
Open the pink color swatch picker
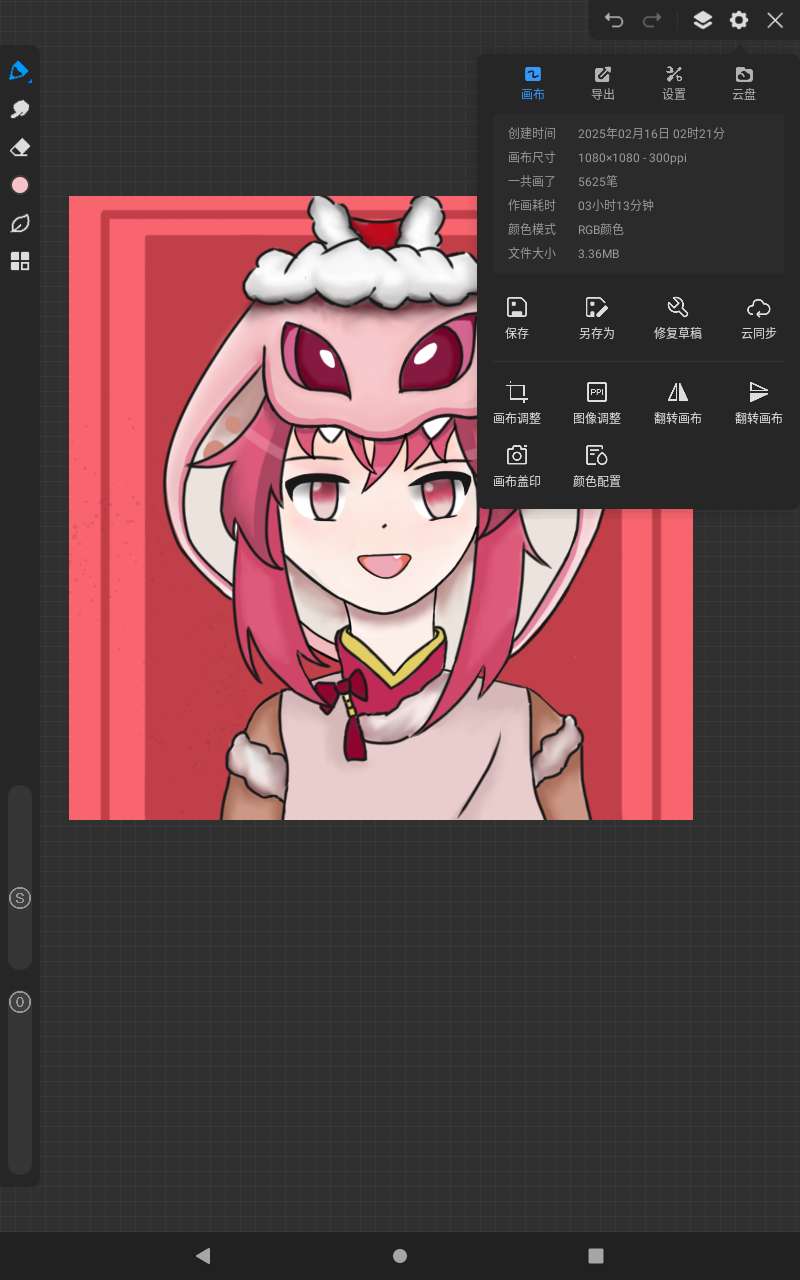(x=19, y=185)
